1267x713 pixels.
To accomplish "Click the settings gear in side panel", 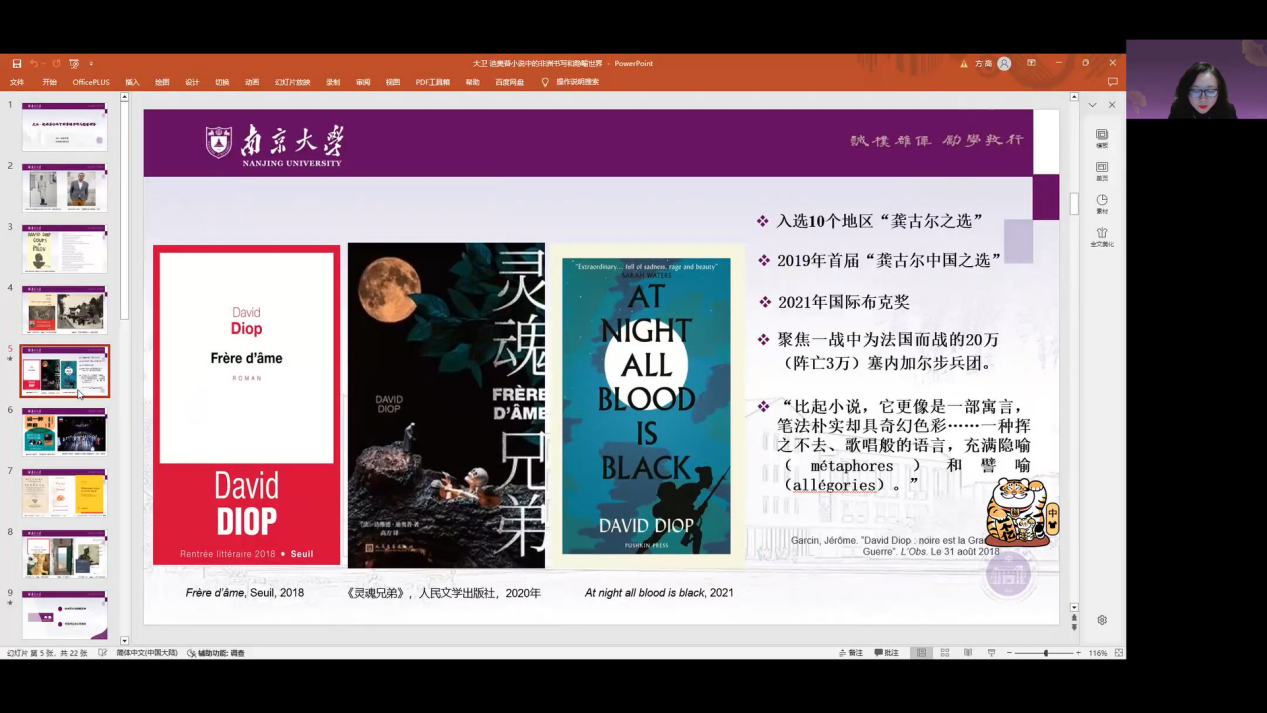I will [1101, 620].
